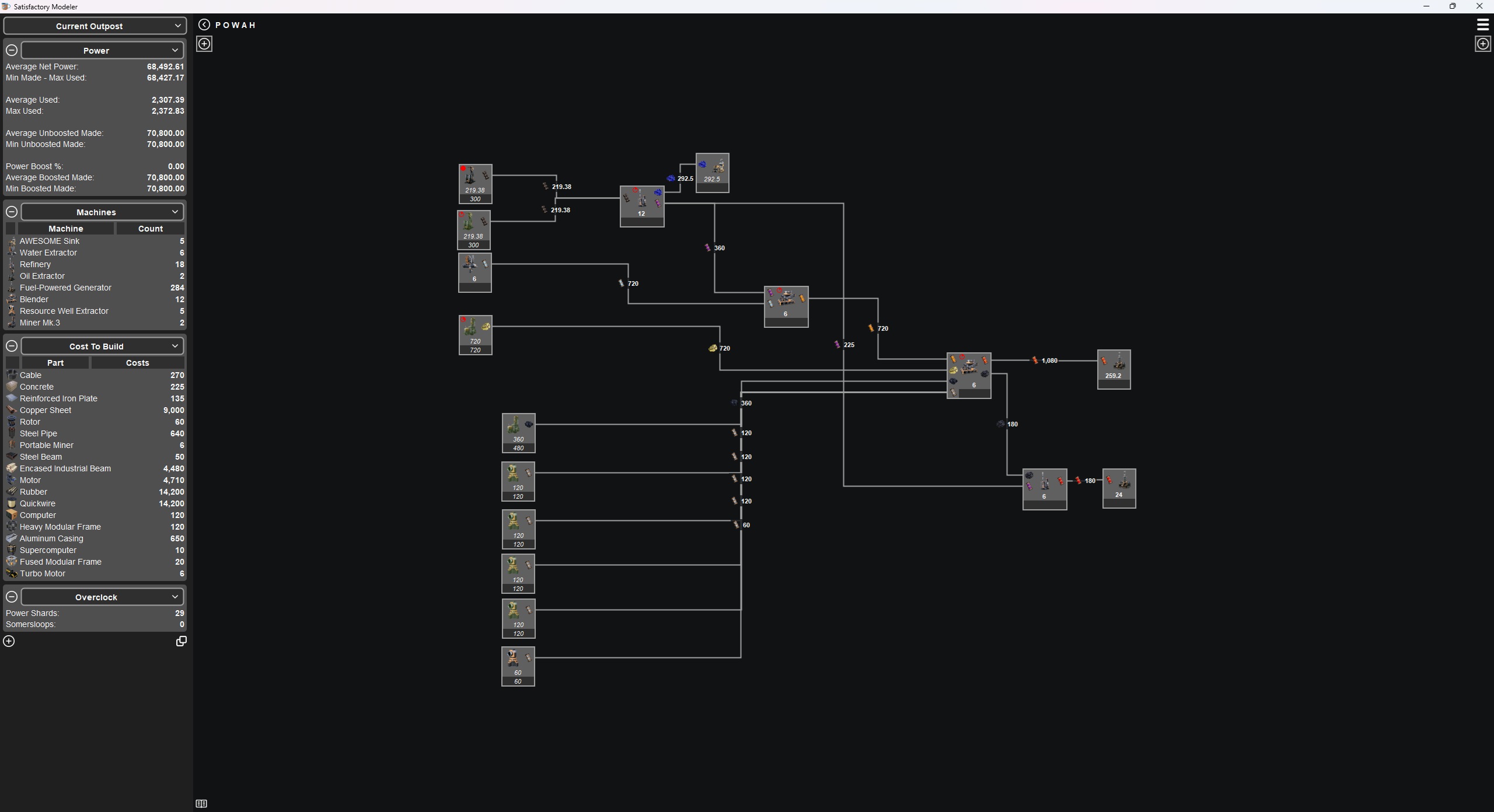1494x812 pixels.
Task: Click the duplicate panels icon in the sidebar
Action: pos(181,641)
